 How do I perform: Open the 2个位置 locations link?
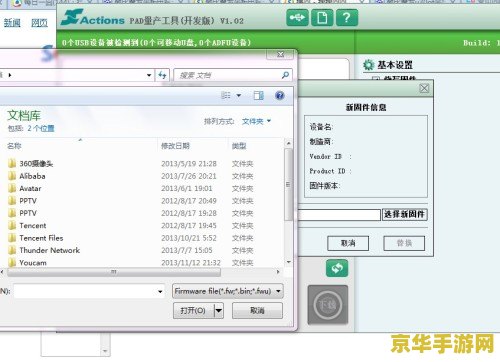tap(41, 128)
